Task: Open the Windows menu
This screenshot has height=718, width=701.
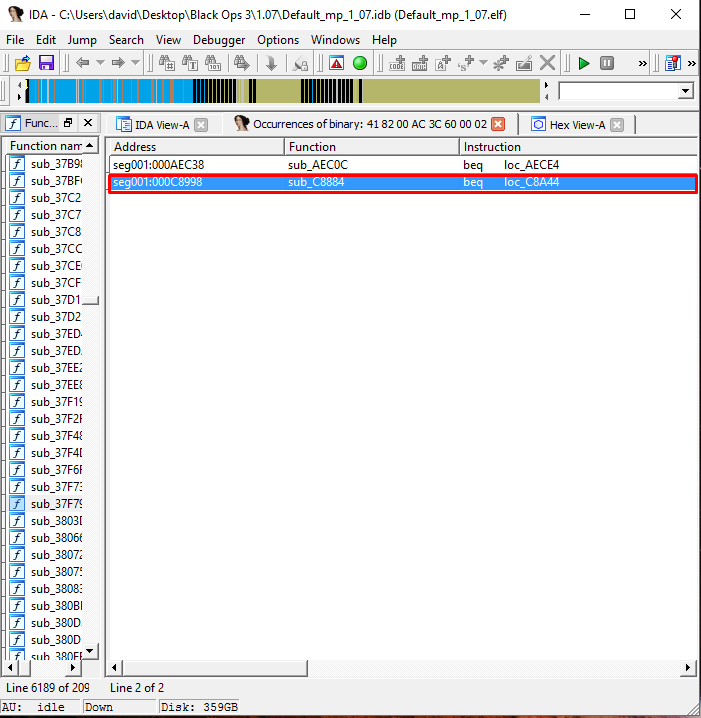Action: [335, 40]
